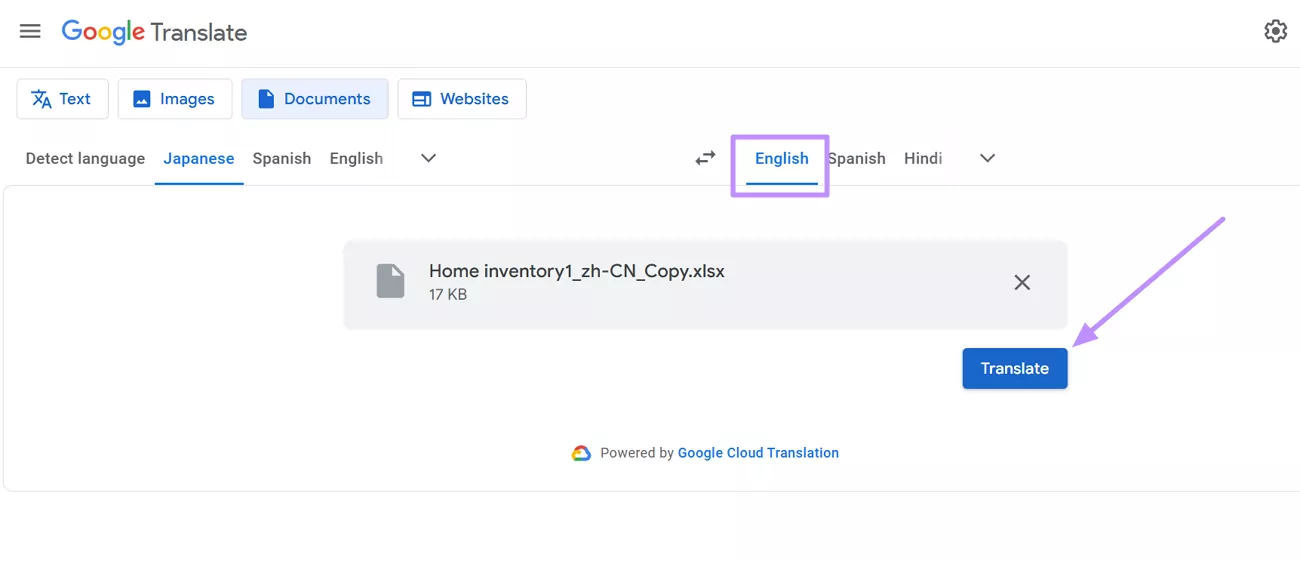Select the Documents tab
This screenshot has height=561, width=1300.
pos(314,99)
